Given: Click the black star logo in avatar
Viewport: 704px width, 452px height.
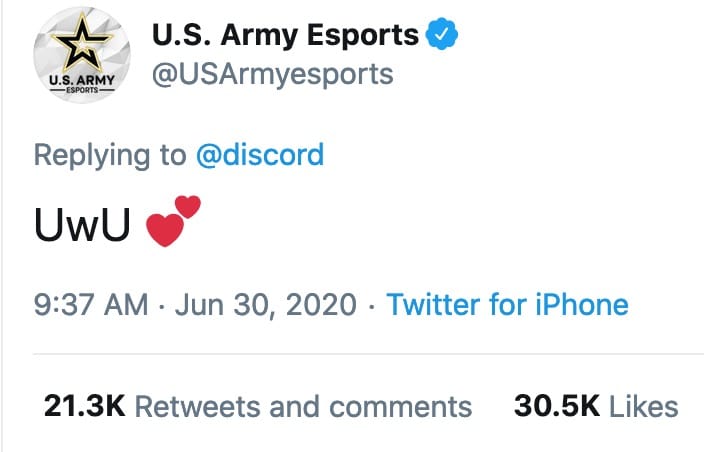Looking at the screenshot, I should coord(82,42).
